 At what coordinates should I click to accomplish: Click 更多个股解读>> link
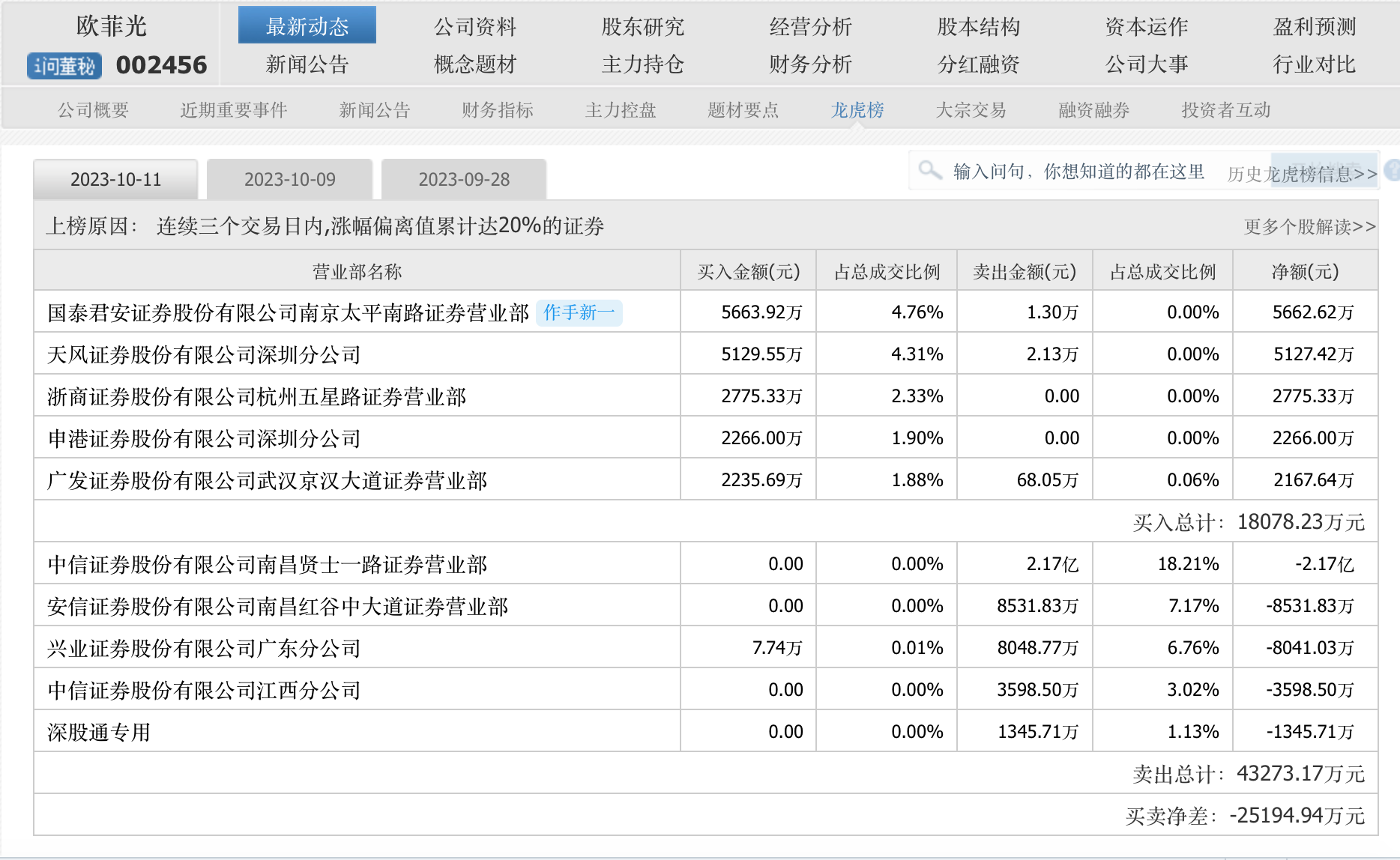coord(1309,226)
